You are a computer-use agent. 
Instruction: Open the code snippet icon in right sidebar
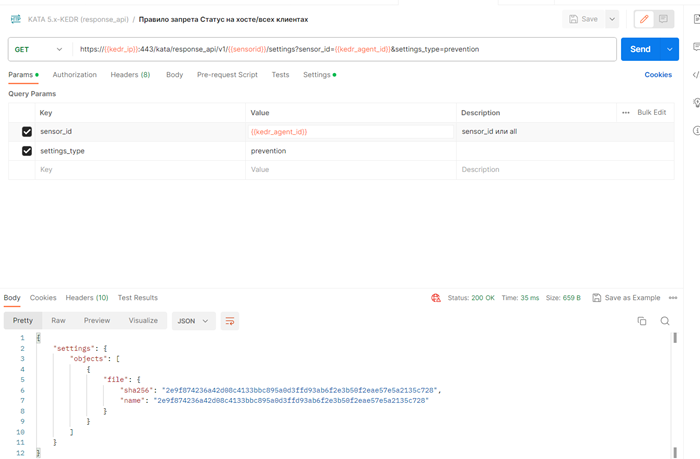[x=695, y=75]
